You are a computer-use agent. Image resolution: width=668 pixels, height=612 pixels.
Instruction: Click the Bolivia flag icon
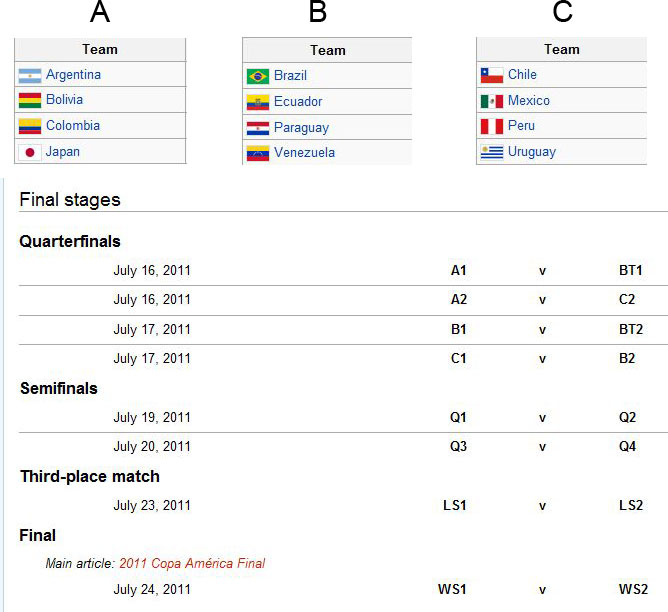(30, 101)
